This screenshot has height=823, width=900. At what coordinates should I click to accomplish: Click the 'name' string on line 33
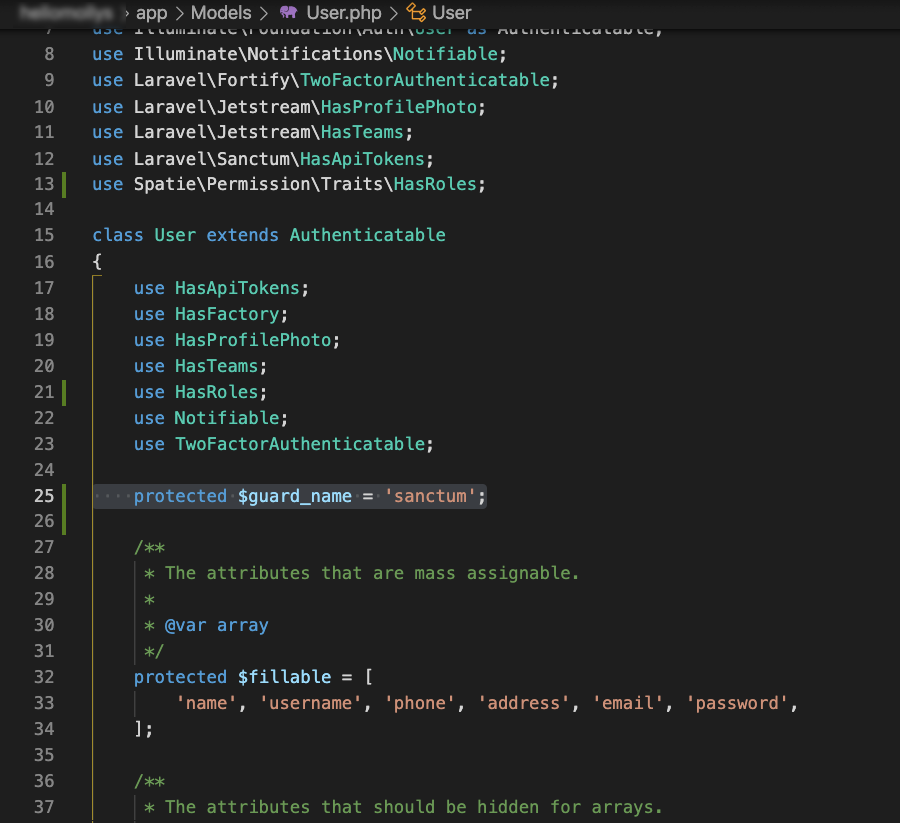pos(206,704)
